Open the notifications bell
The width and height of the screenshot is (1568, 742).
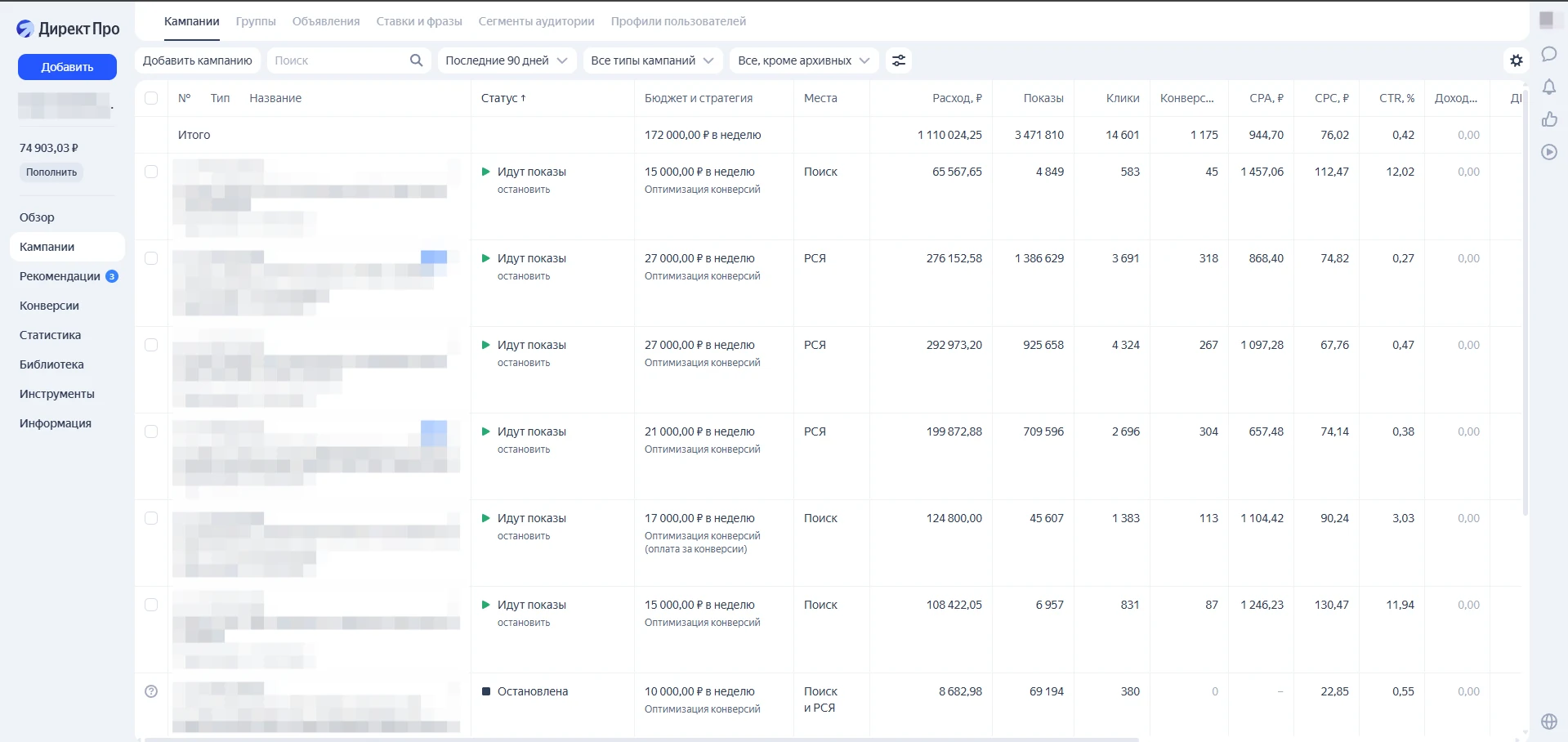[x=1548, y=87]
